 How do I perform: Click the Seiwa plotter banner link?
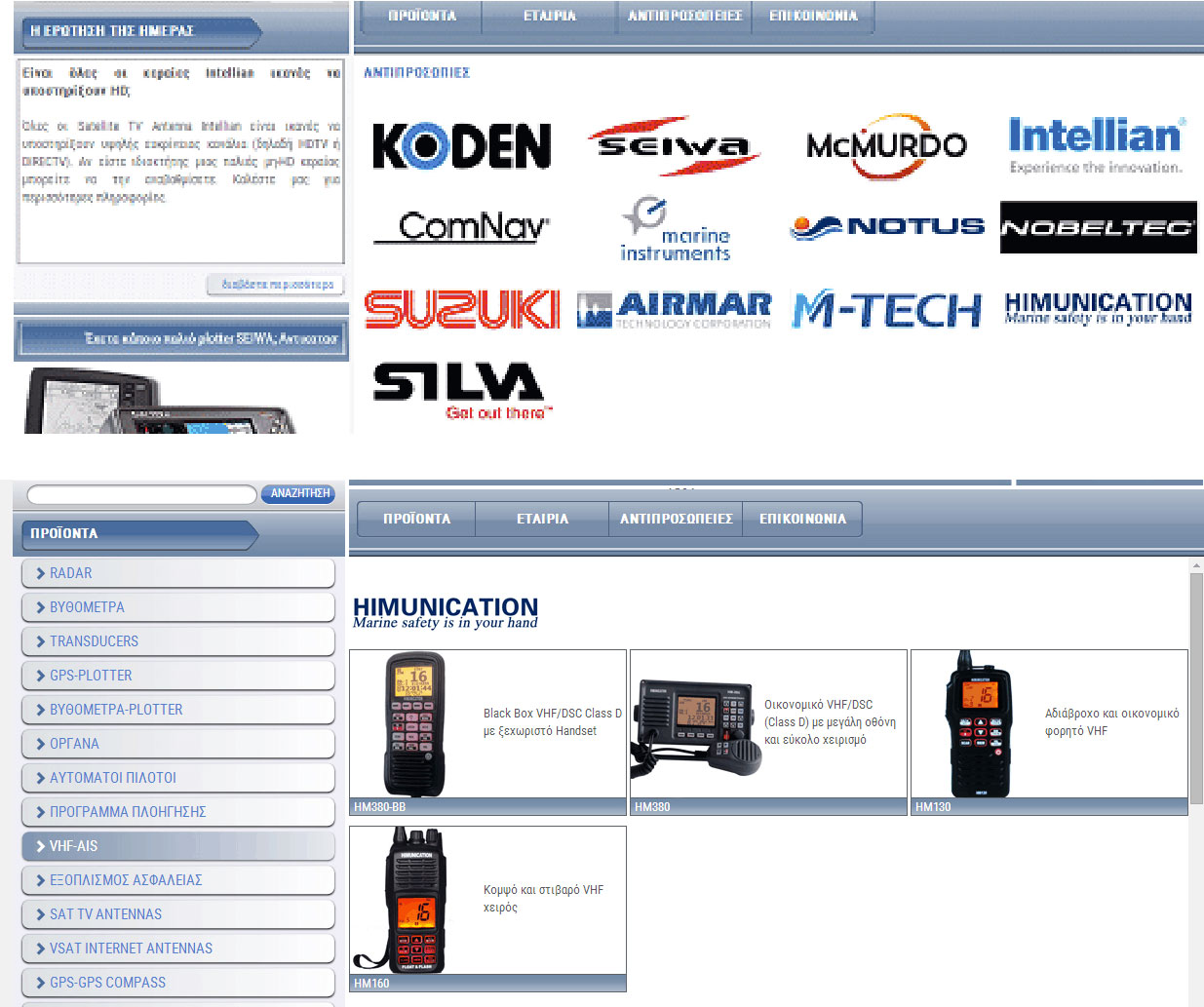(x=181, y=339)
